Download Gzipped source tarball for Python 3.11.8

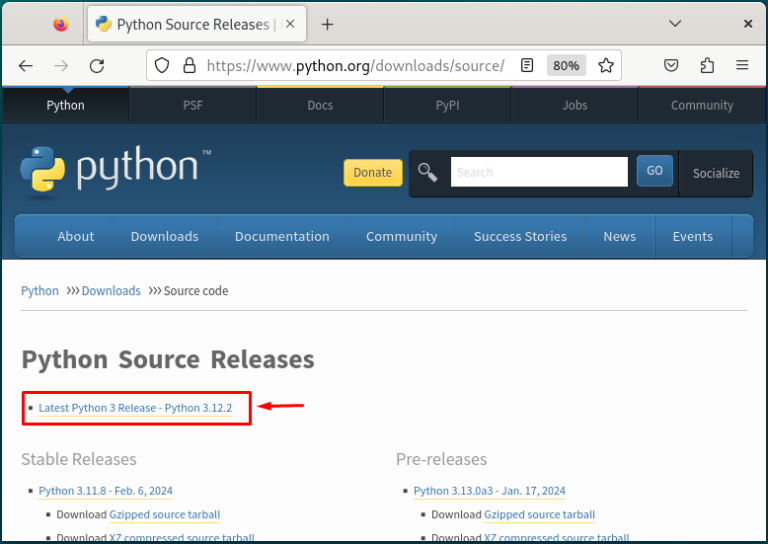click(x=165, y=515)
